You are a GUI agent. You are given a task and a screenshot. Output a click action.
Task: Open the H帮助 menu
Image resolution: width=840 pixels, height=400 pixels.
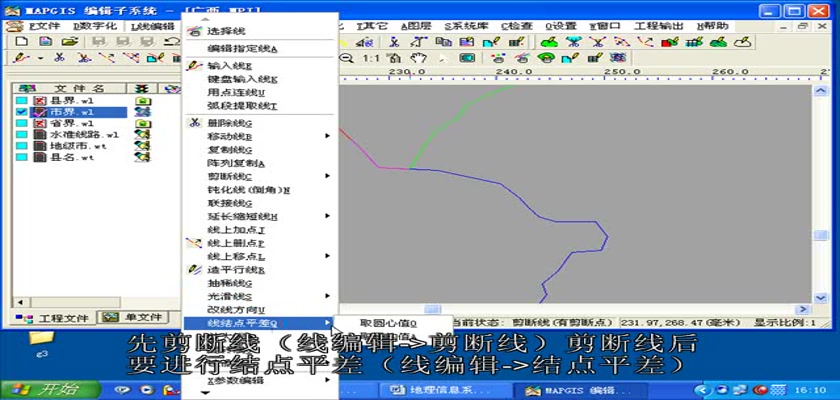(x=712, y=26)
